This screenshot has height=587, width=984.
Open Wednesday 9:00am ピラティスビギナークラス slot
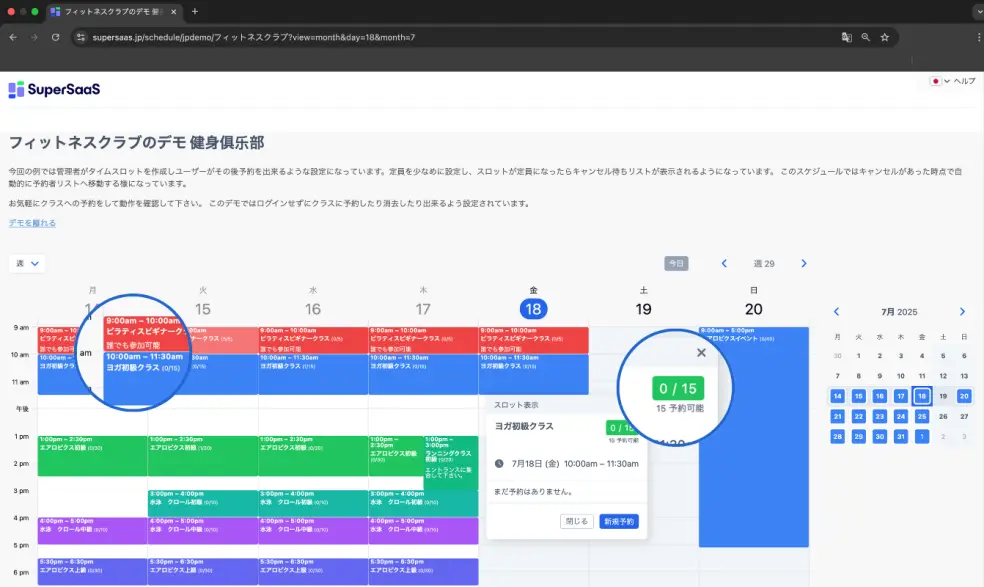[313, 340]
